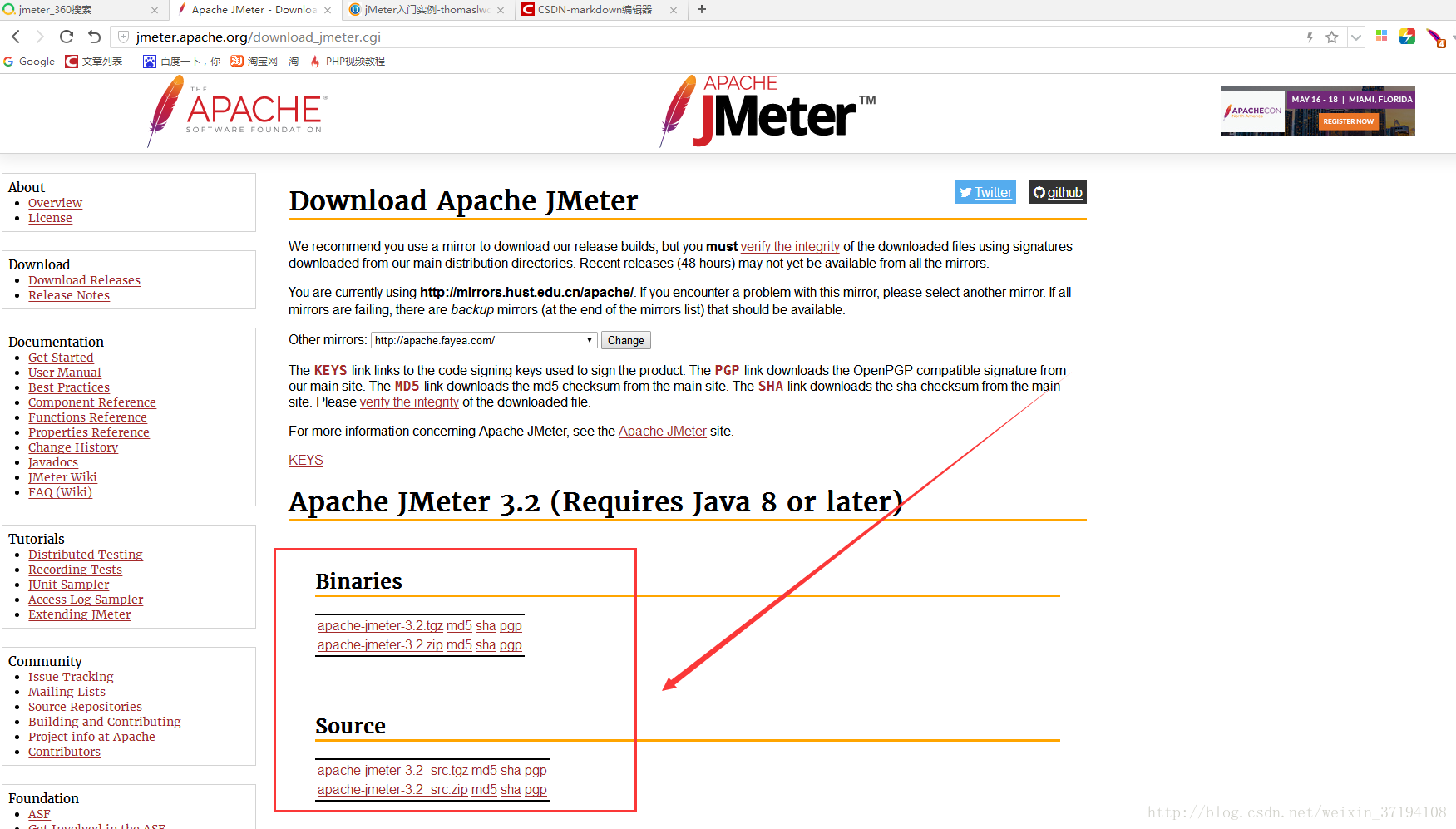
Task: Open the address bar history dropdown arrow
Action: click(1356, 37)
